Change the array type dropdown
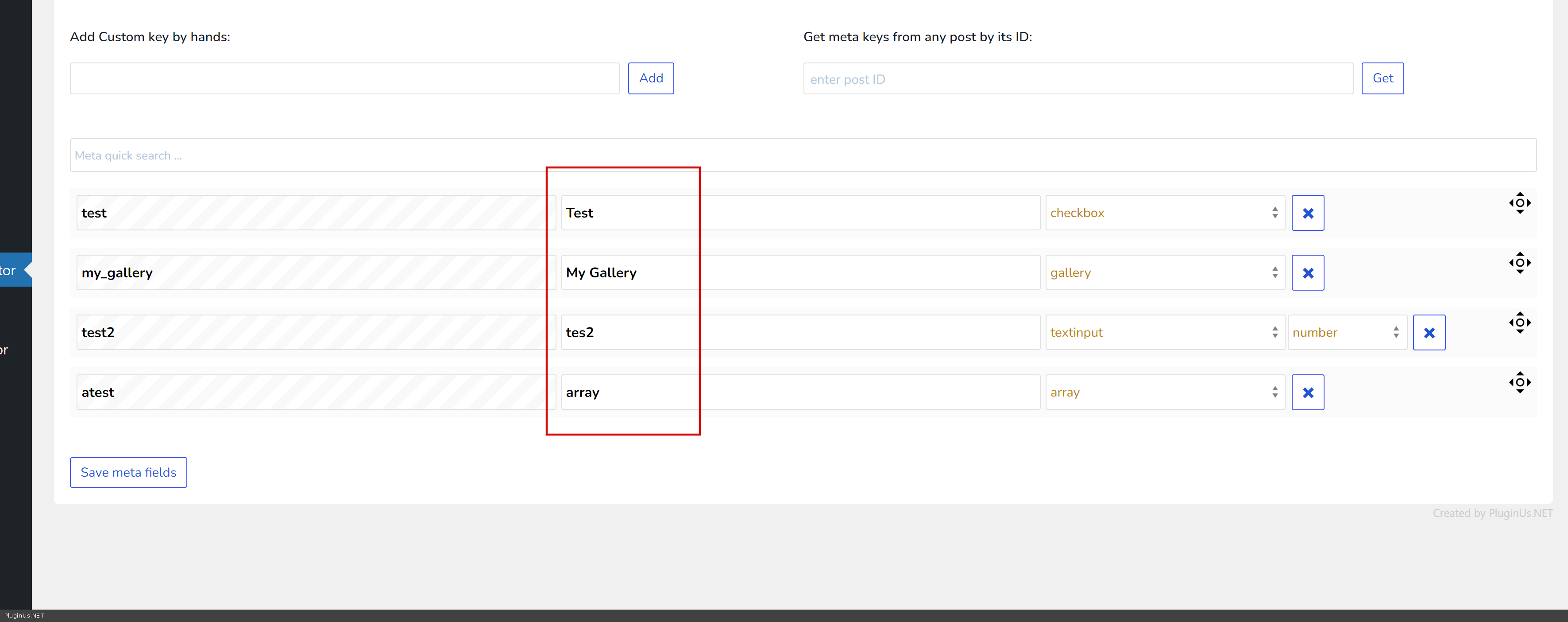This screenshot has width=1568, height=622. click(1164, 392)
